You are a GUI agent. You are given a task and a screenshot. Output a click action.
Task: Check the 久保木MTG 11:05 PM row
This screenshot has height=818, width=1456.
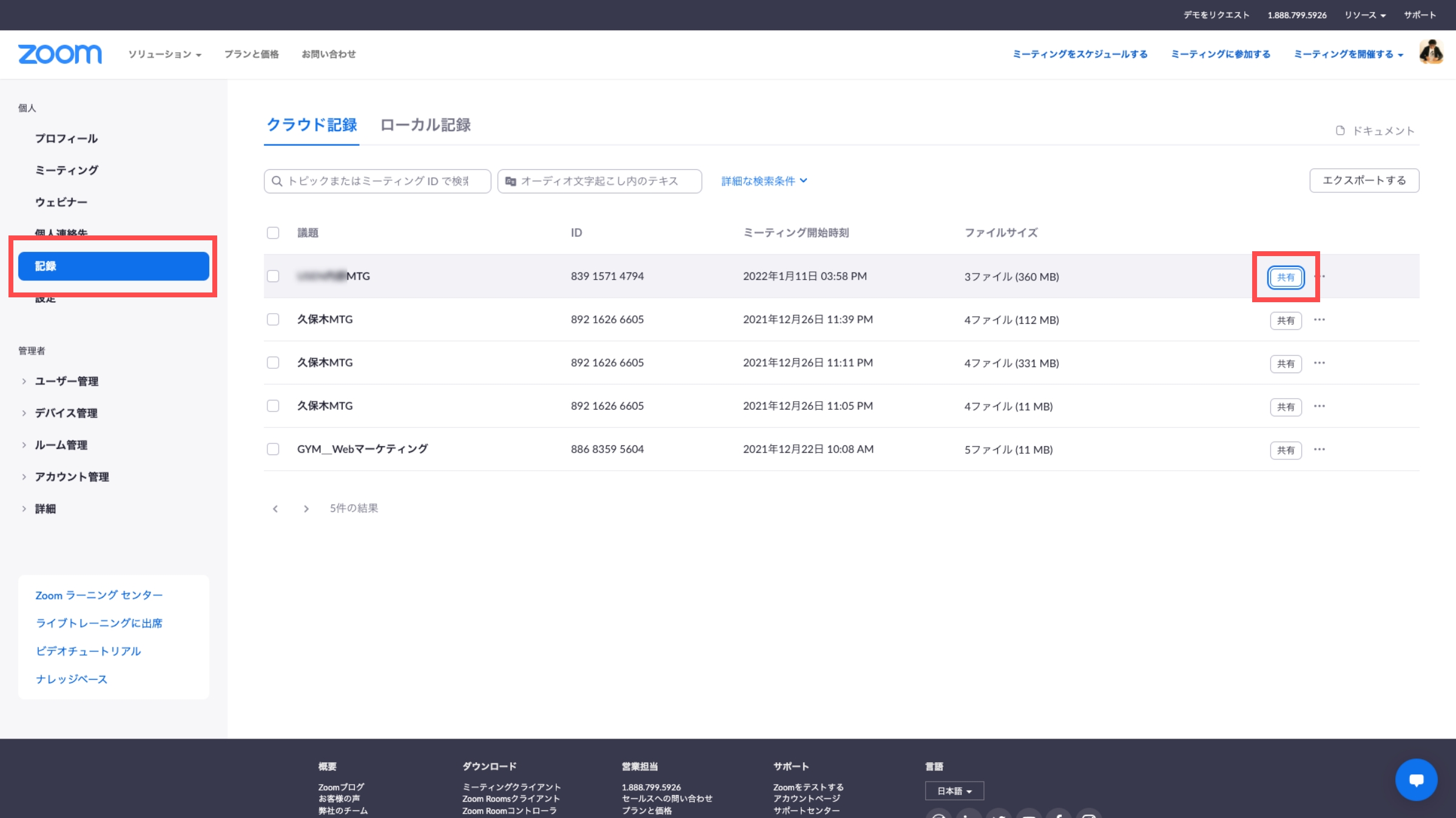[x=273, y=405]
